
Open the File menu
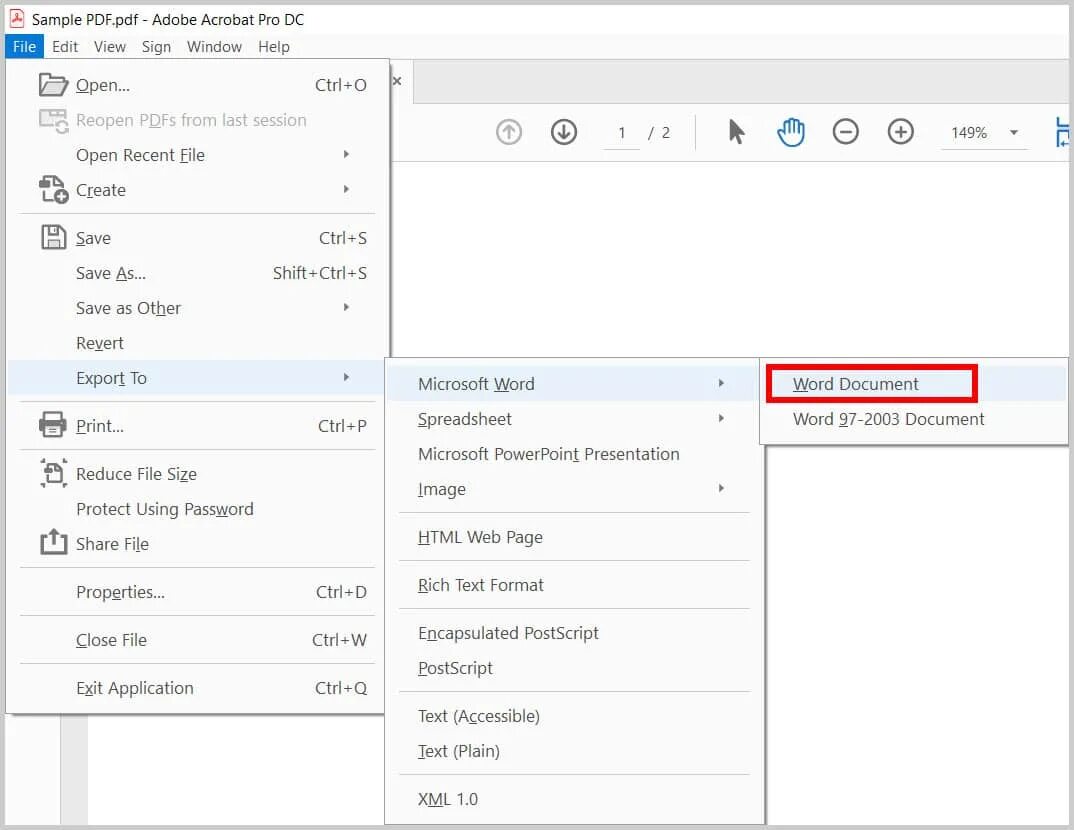point(25,47)
